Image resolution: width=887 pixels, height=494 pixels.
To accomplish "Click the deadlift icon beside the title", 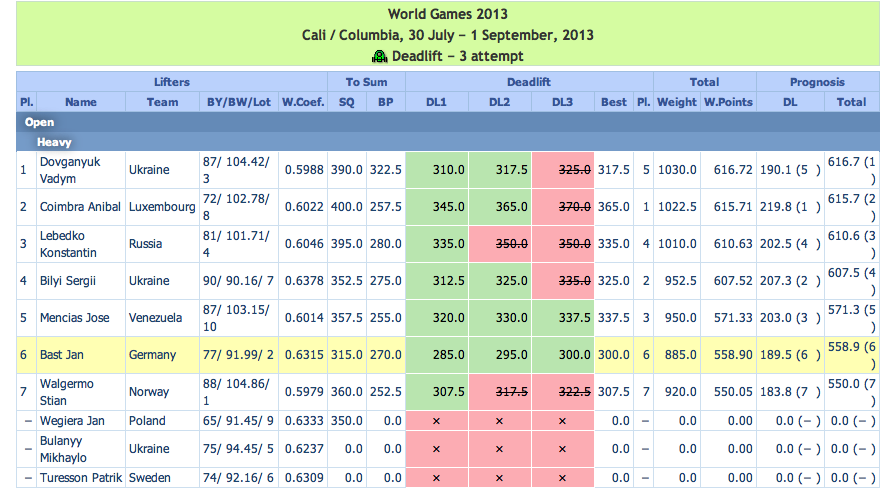I will 378,56.
